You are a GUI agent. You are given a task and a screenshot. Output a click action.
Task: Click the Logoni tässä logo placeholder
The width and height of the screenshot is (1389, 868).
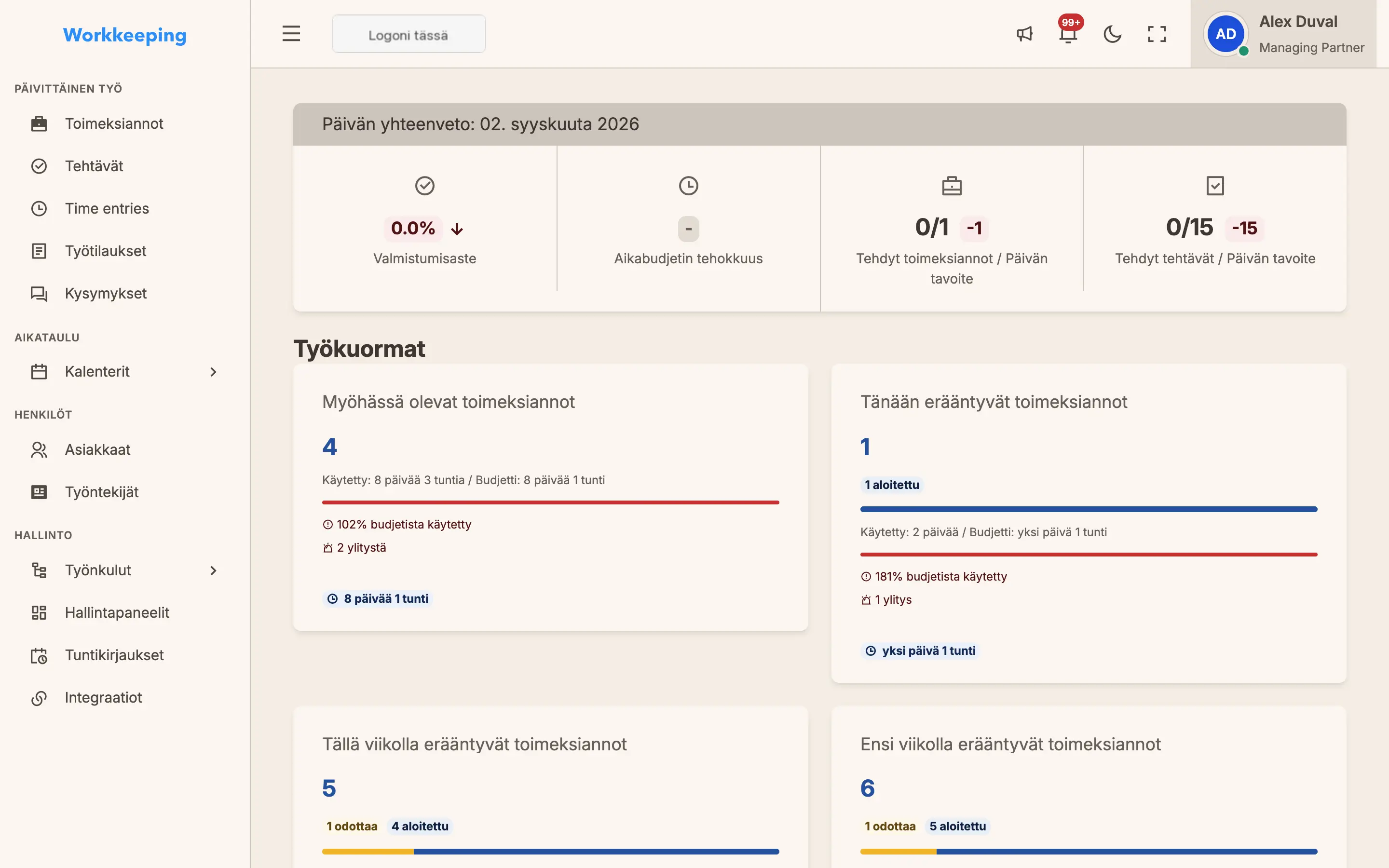pyautogui.click(x=409, y=34)
